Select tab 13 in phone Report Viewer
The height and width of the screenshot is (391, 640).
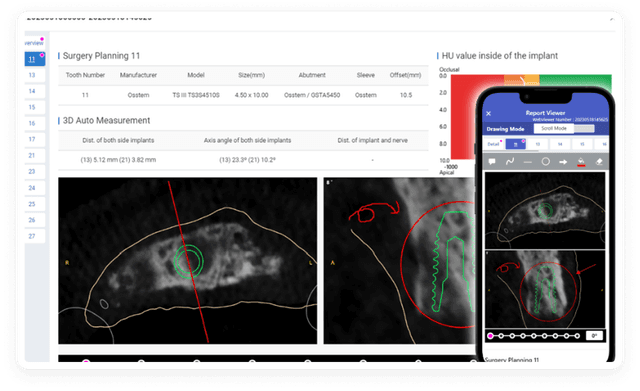coord(538,144)
